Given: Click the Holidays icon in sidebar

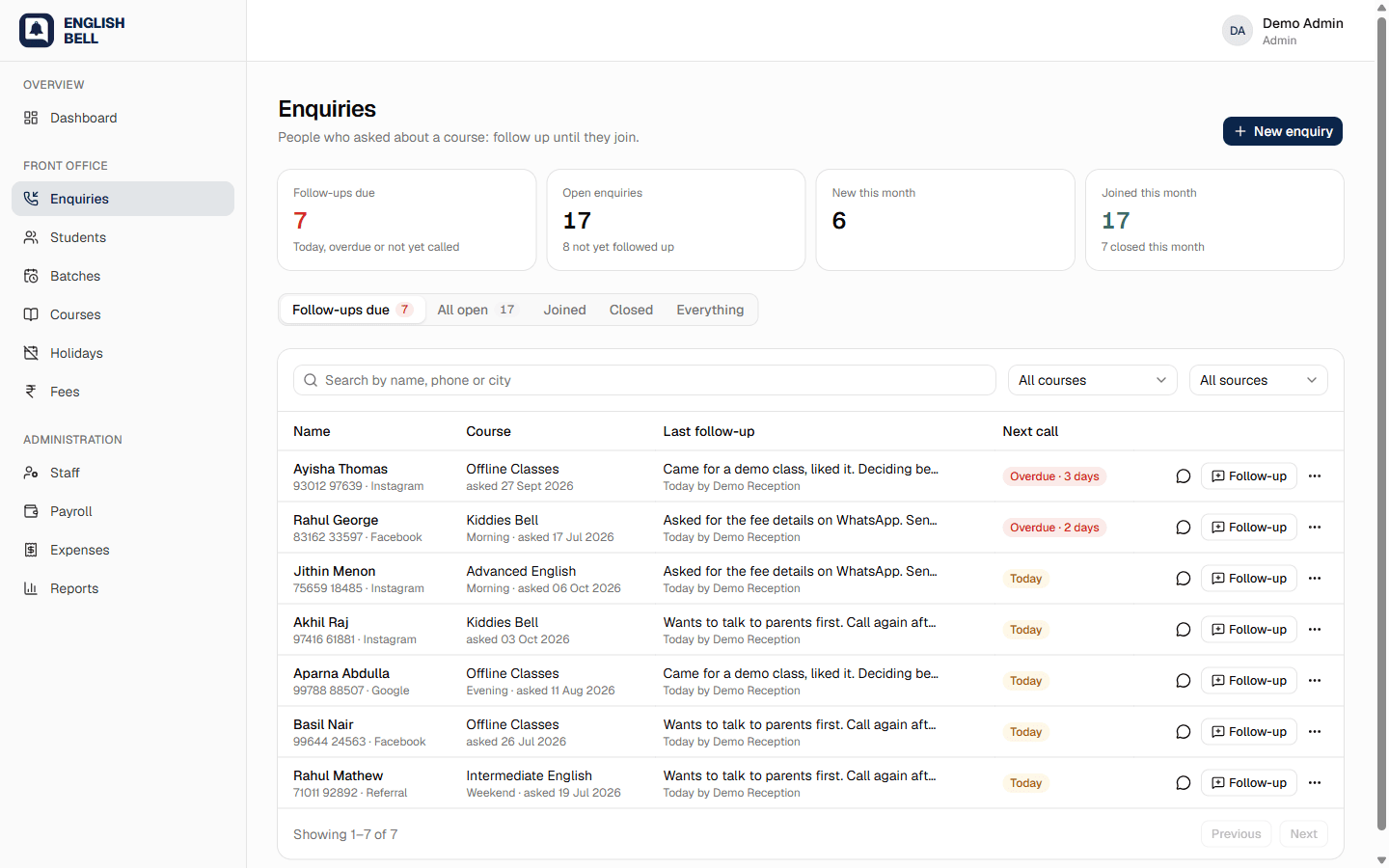Looking at the screenshot, I should pos(31,353).
